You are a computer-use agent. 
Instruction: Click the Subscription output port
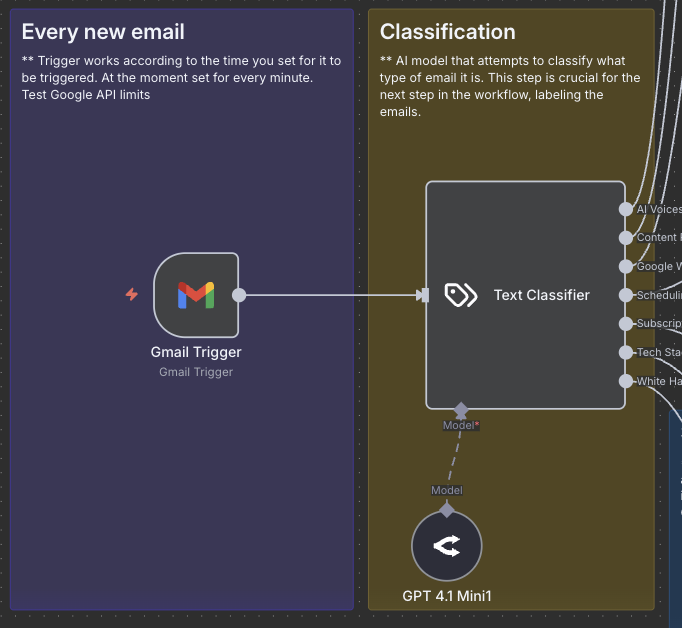626,324
